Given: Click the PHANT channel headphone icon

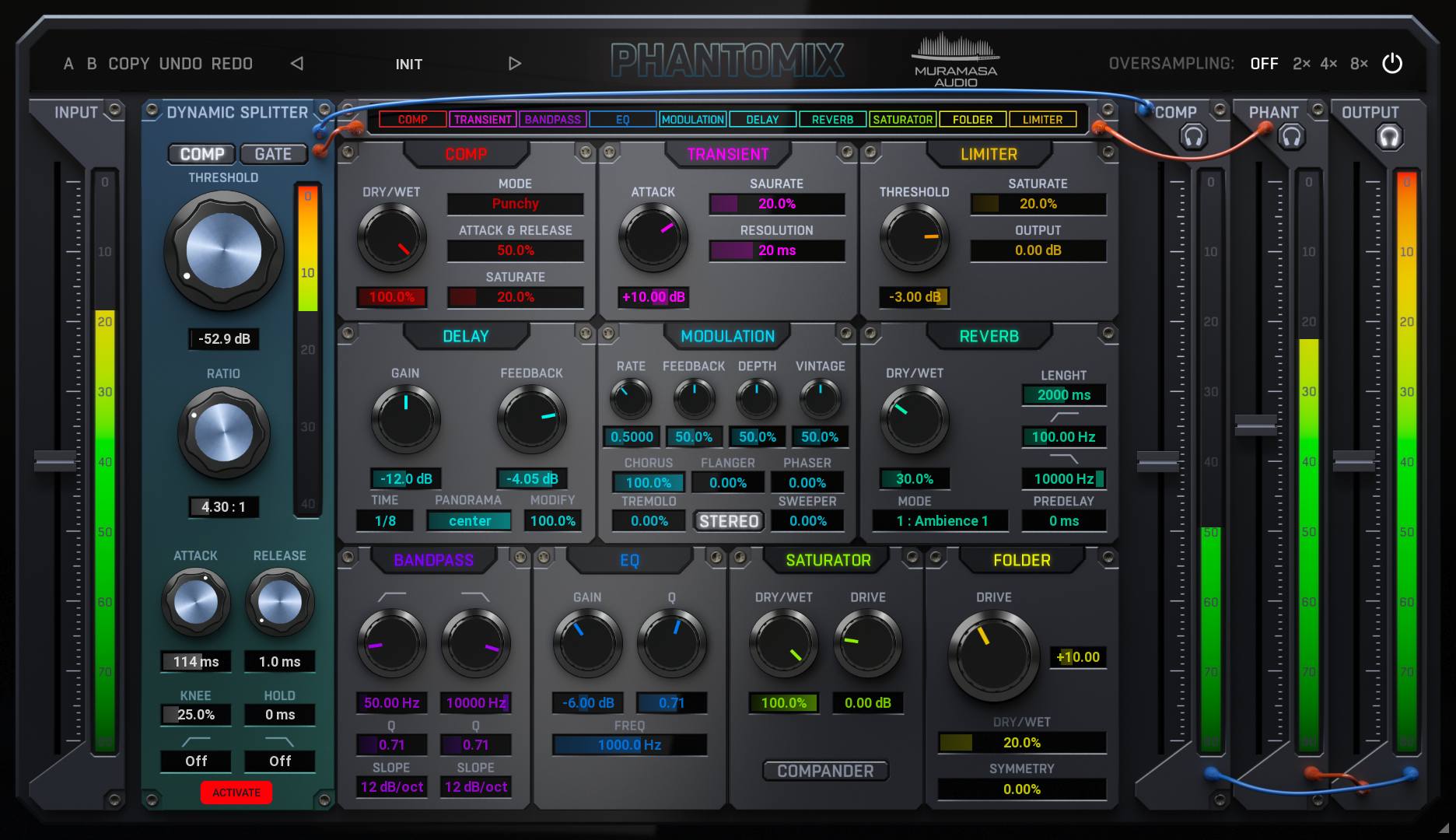Looking at the screenshot, I should coord(1291,137).
